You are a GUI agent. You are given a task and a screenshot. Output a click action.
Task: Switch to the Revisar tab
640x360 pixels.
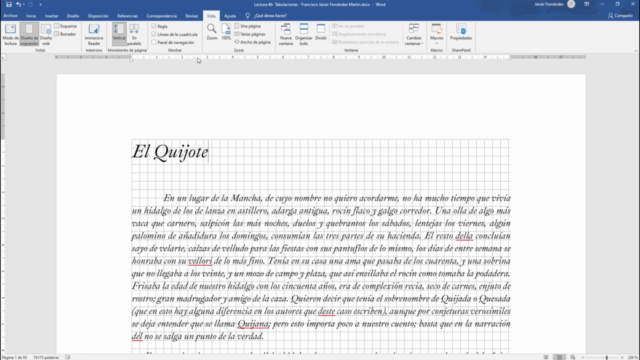(x=192, y=16)
